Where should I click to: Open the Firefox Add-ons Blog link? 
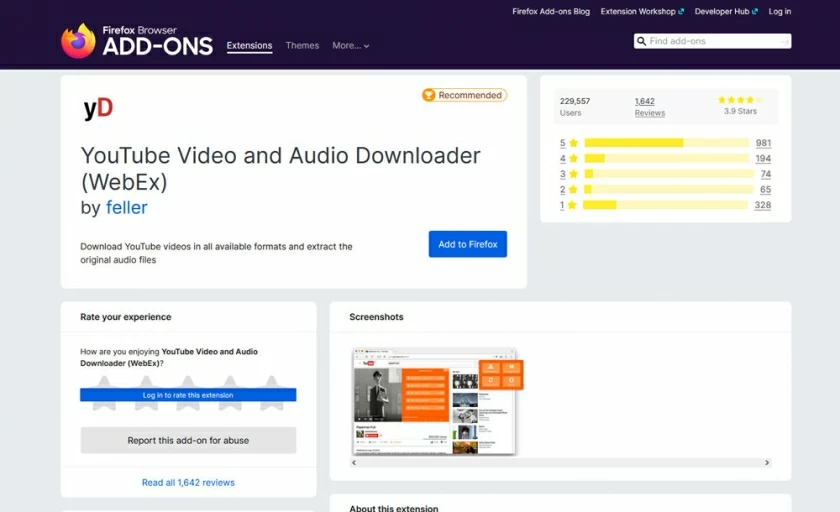coord(551,11)
